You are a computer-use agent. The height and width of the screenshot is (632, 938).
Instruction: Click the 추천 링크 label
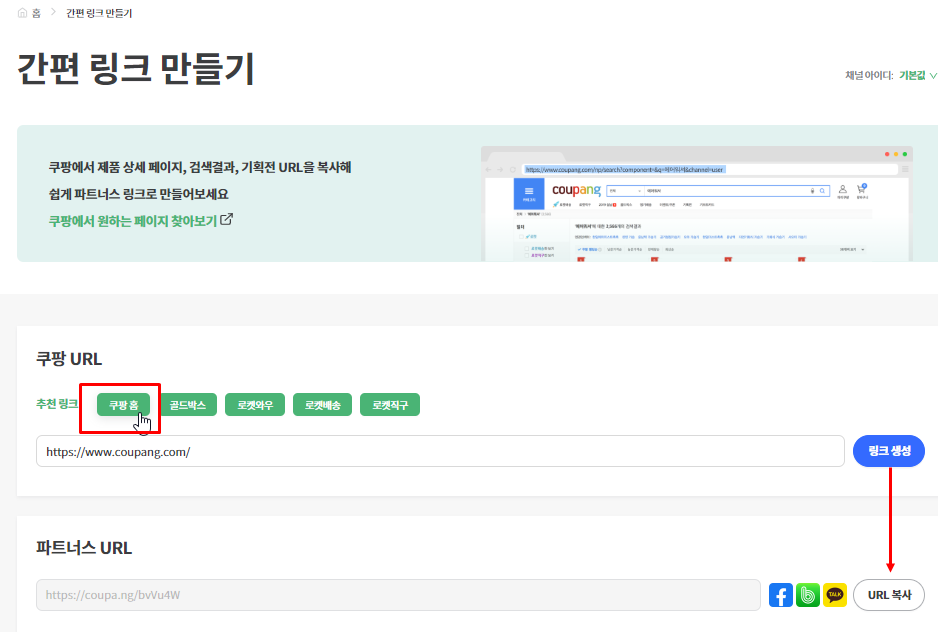coord(57,404)
